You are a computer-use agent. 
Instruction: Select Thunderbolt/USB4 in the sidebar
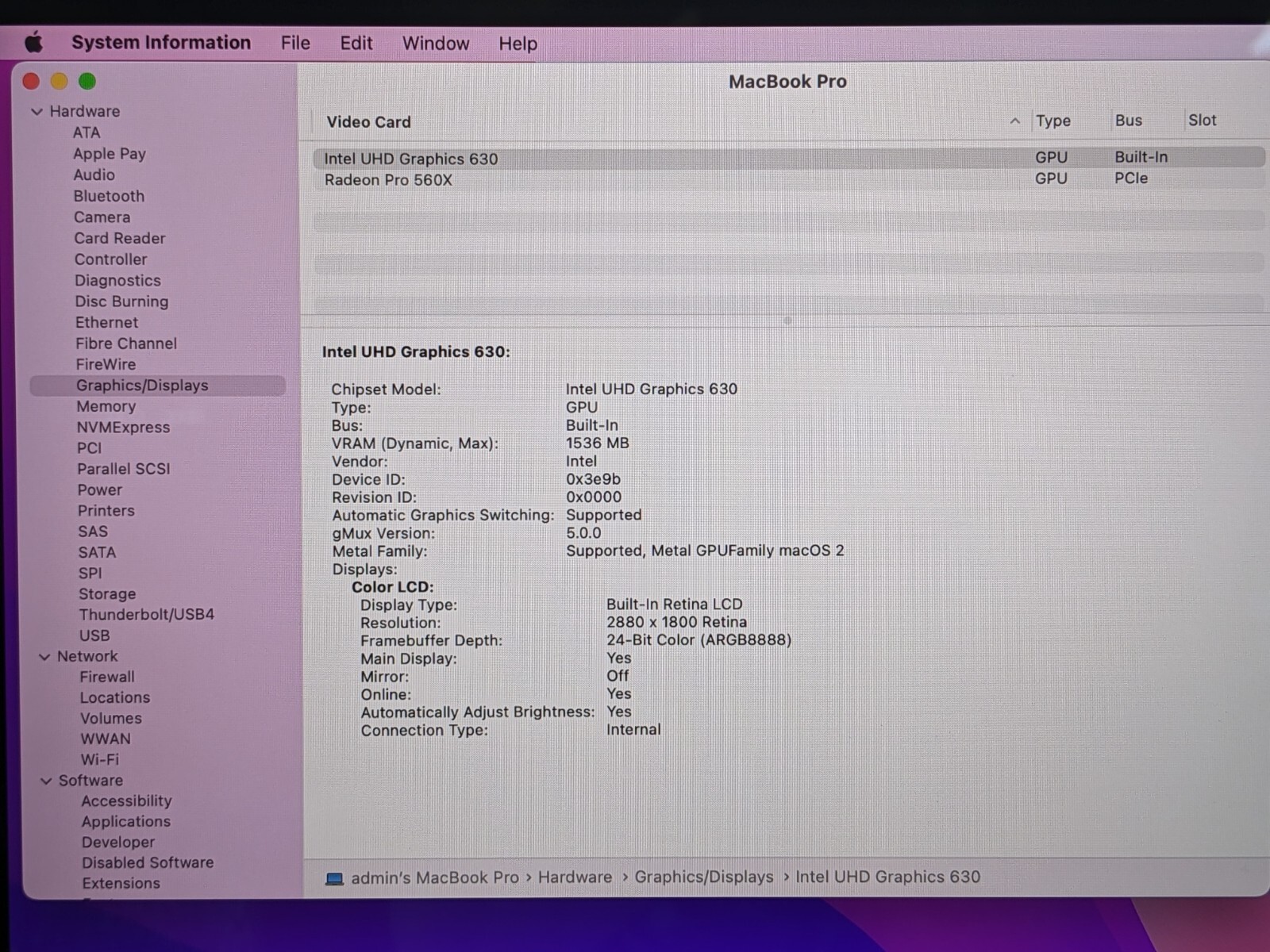[x=146, y=614]
